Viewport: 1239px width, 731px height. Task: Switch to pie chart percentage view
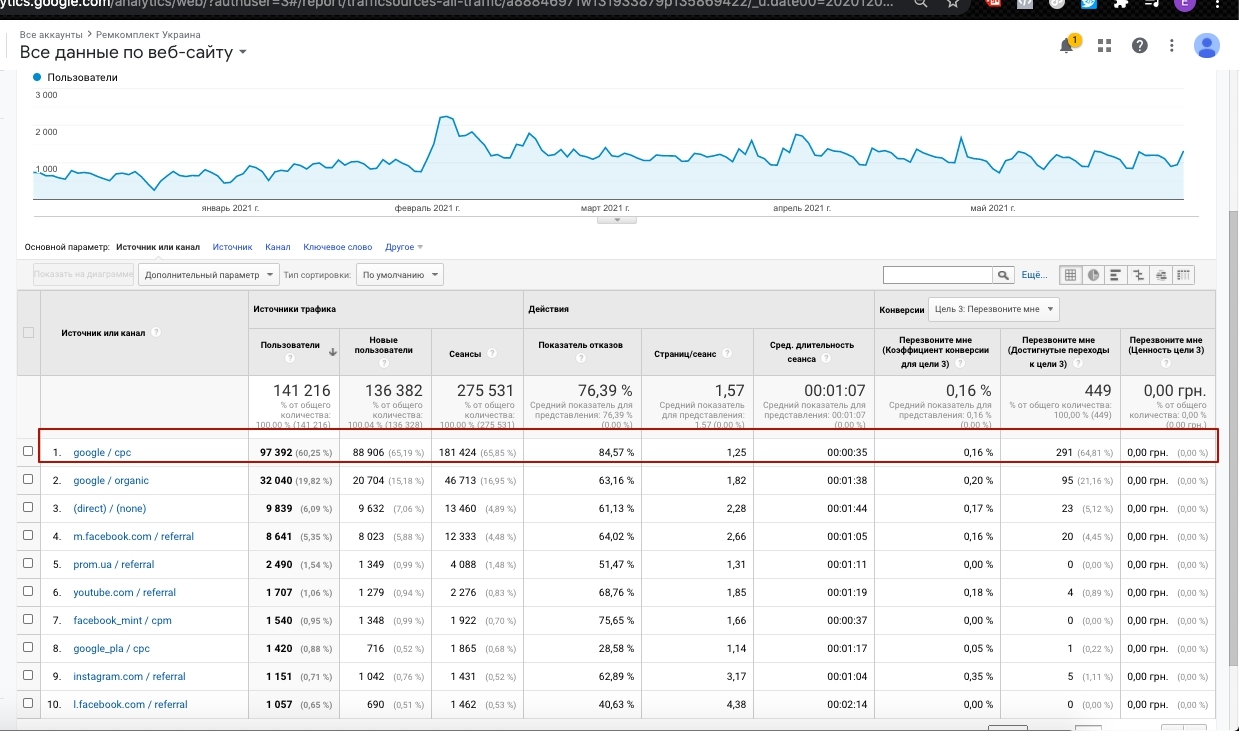pos(1093,275)
